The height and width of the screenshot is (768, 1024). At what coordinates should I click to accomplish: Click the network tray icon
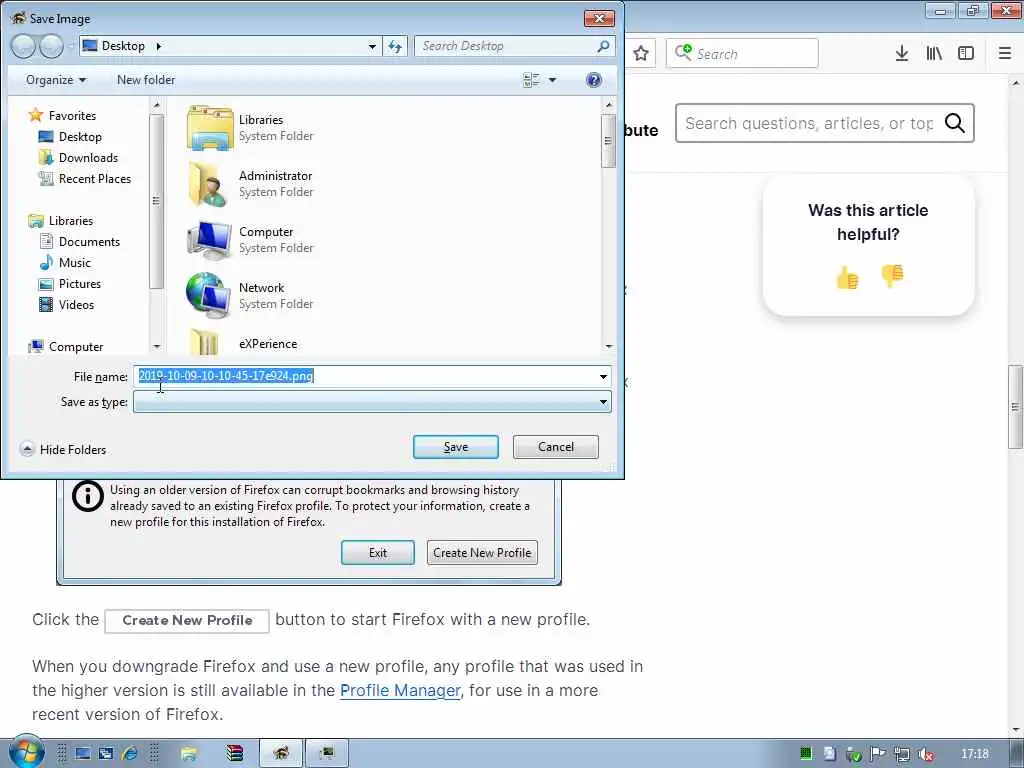(901, 754)
